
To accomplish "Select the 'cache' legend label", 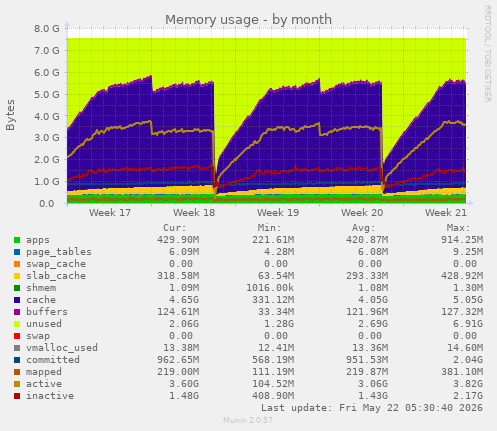I will pyautogui.click(x=41, y=300).
